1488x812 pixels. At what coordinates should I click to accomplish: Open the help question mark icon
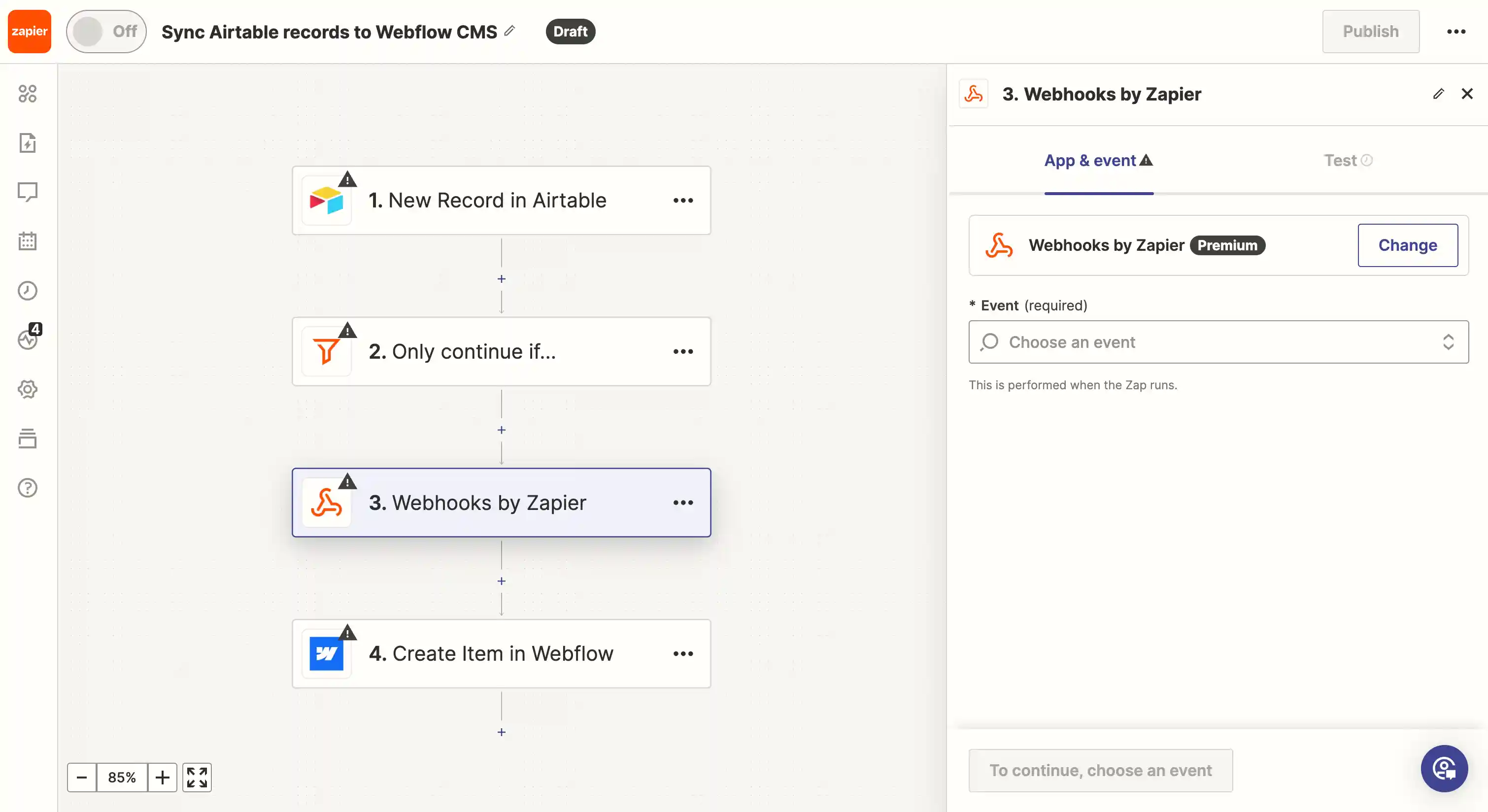pyautogui.click(x=27, y=488)
